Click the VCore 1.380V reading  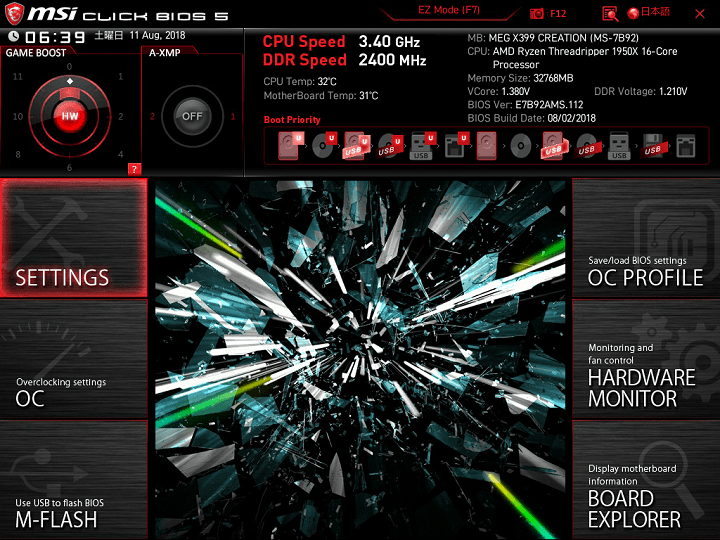(x=499, y=91)
